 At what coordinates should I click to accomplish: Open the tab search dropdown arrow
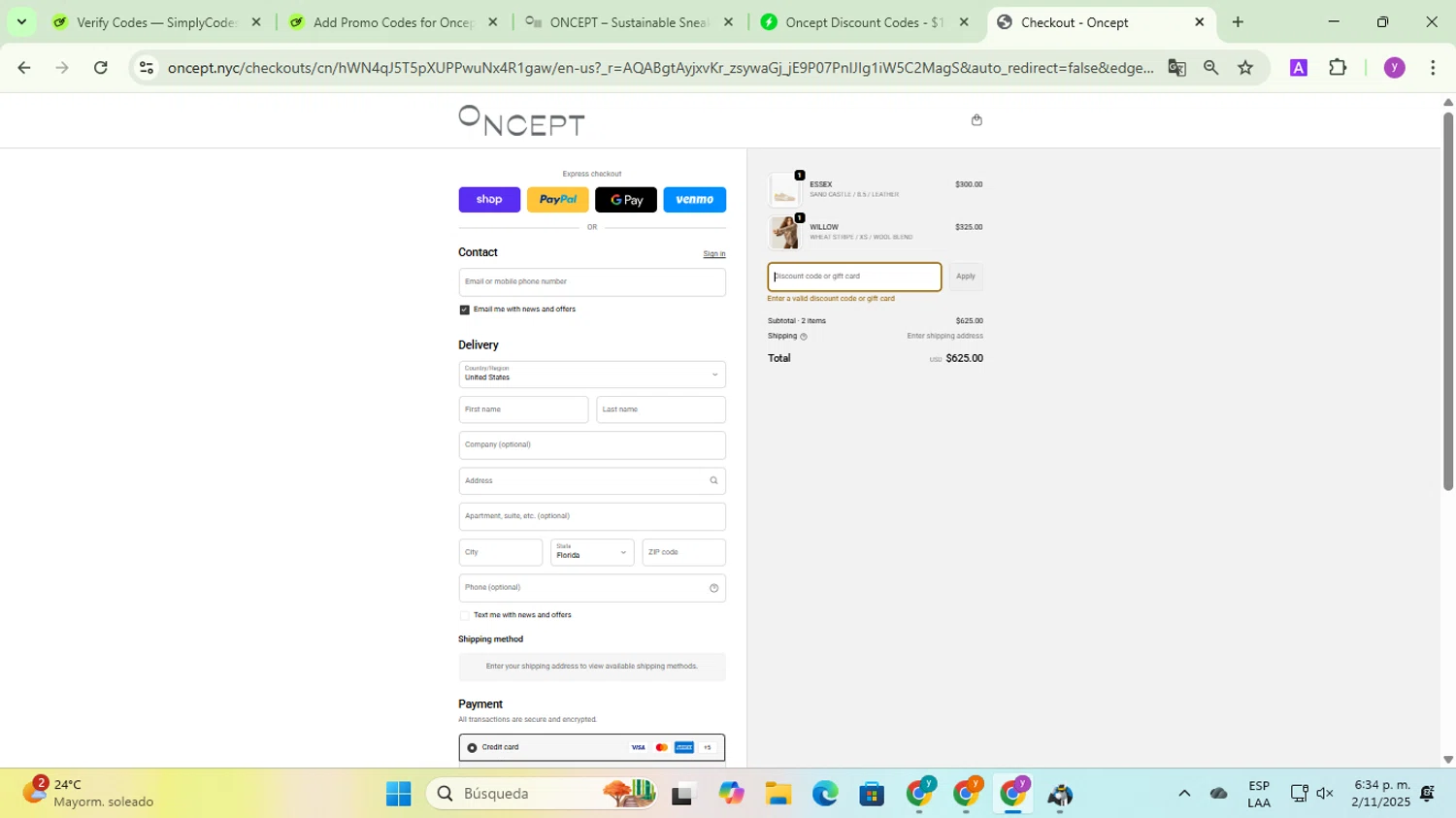pos(21,22)
